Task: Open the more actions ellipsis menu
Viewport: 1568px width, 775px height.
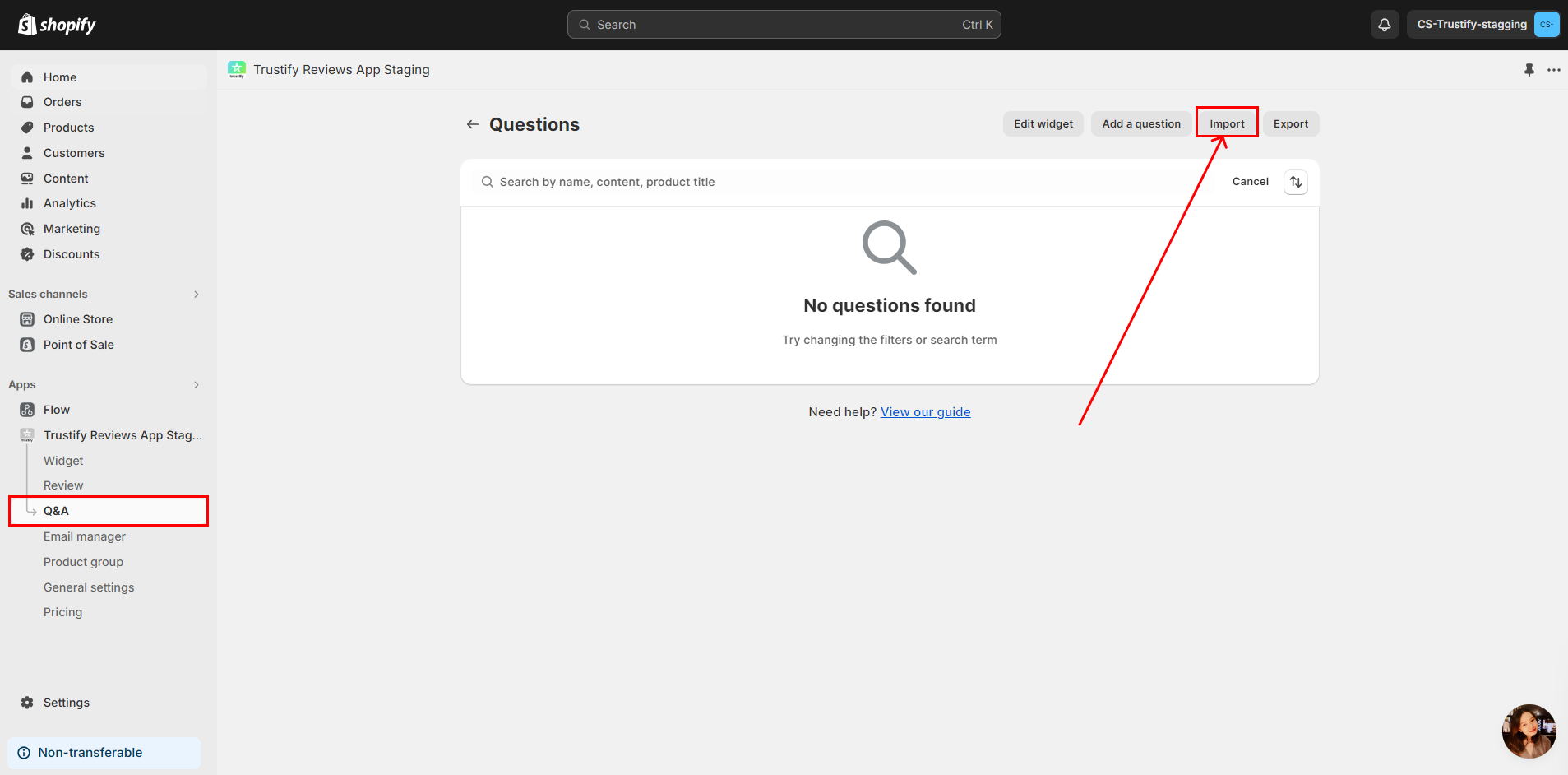Action: click(1554, 70)
